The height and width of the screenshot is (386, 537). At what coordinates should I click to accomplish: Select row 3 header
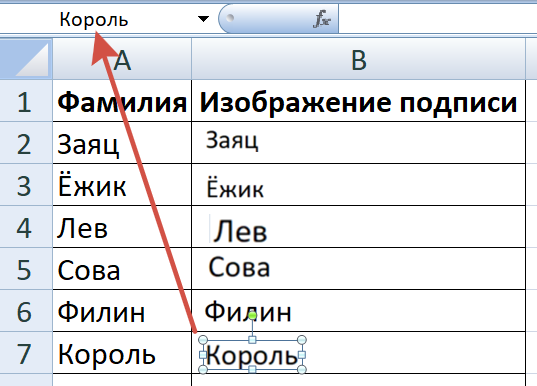(26, 185)
